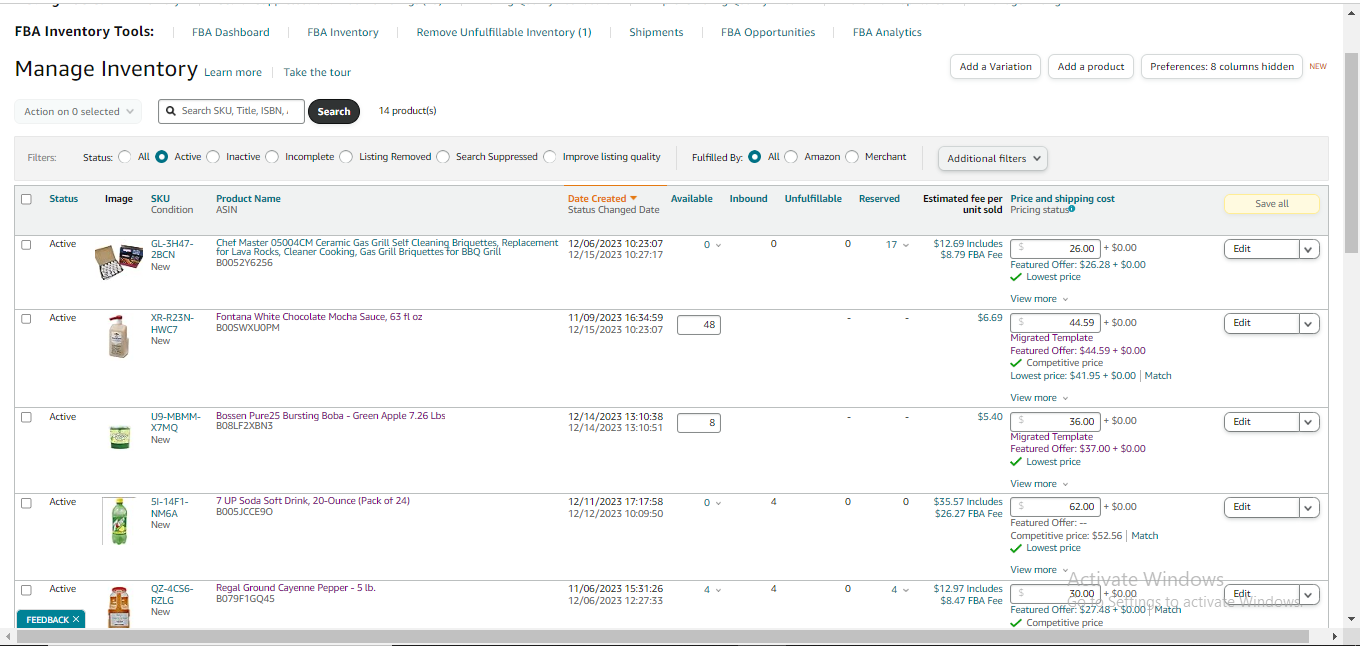
Task: Select Fulfilled By Amazon radio button
Action: [791, 157]
